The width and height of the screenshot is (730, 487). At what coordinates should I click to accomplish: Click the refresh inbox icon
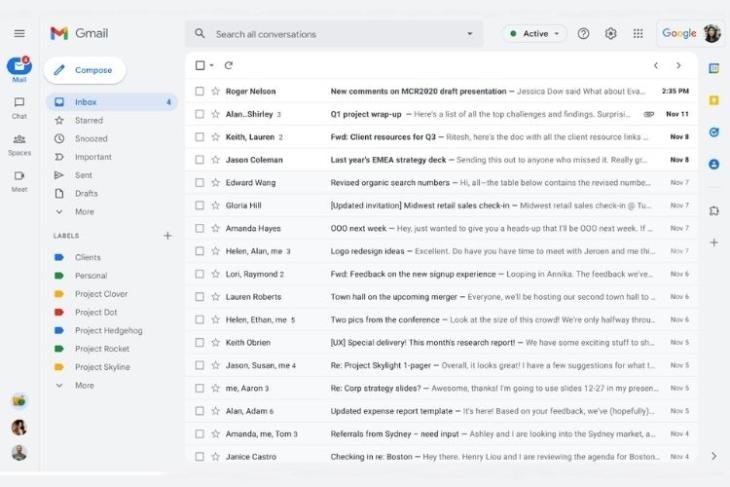228,65
